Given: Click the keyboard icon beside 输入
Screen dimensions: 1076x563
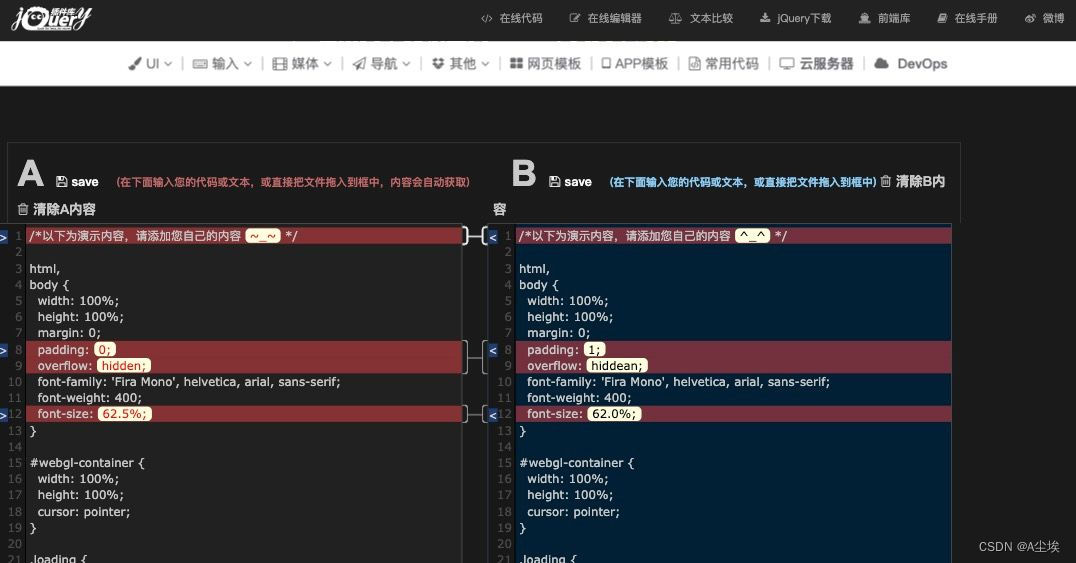Looking at the screenshot, I should (200, 64).
